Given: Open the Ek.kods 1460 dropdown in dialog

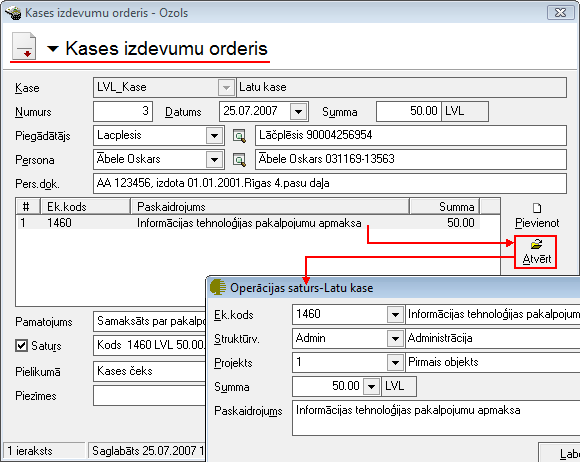Looking at the screenshot, I should (395, 314).
